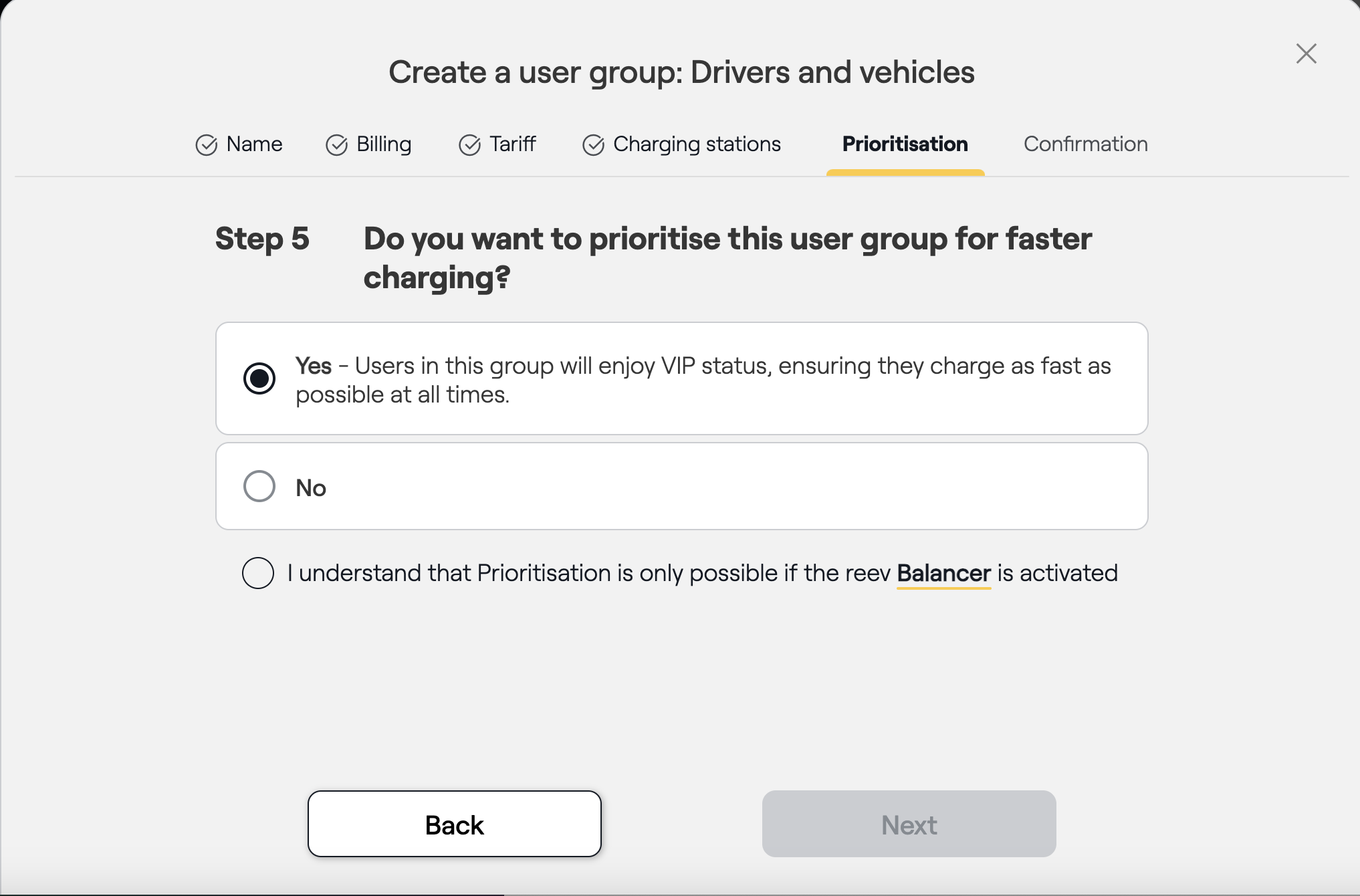Click the checkmark icon beside Tariff
Screen dimensions: 1360x896
click(469, 145)
